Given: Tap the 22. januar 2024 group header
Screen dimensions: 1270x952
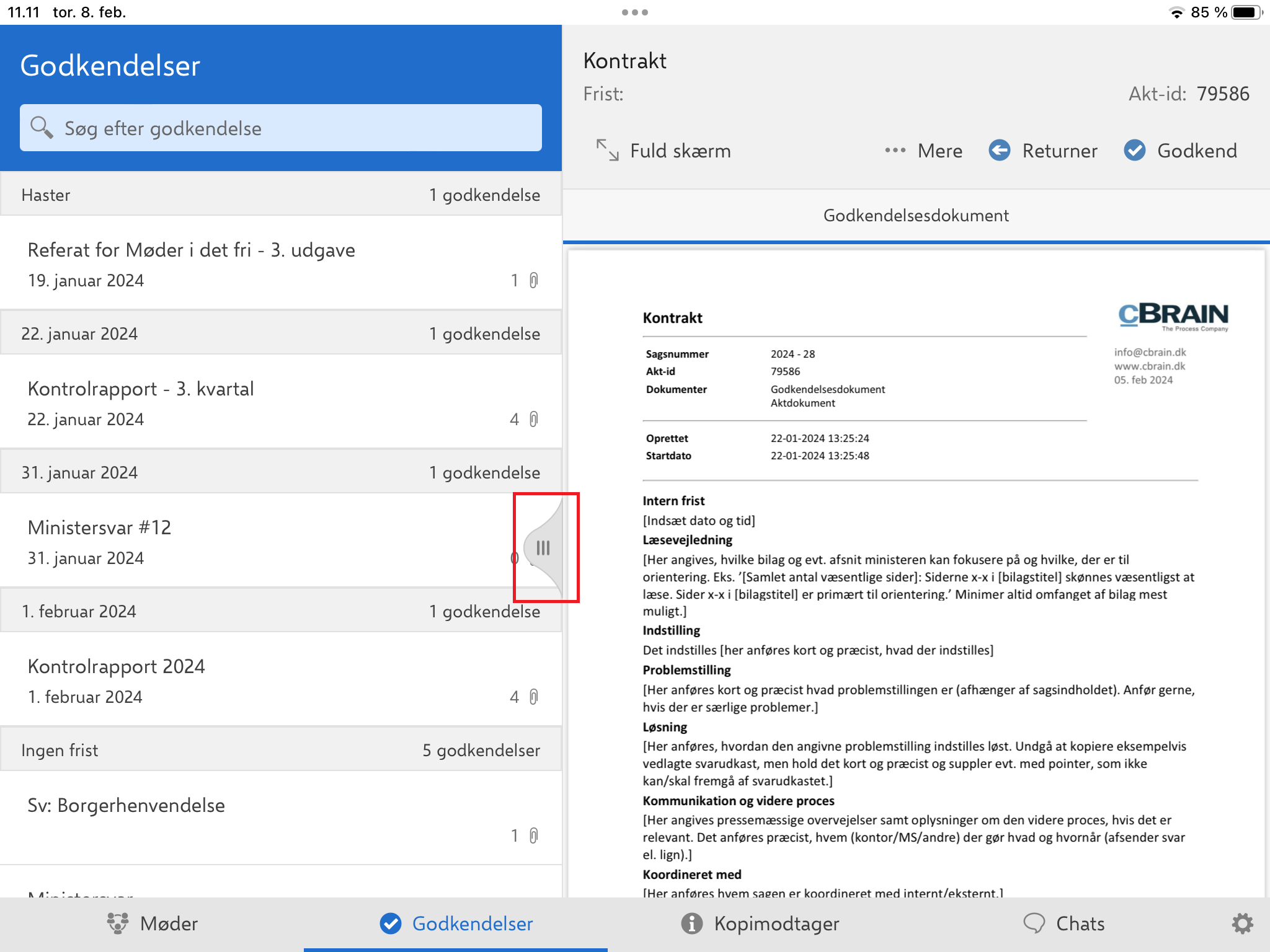Looking at the screenshot, I should 281,333.
